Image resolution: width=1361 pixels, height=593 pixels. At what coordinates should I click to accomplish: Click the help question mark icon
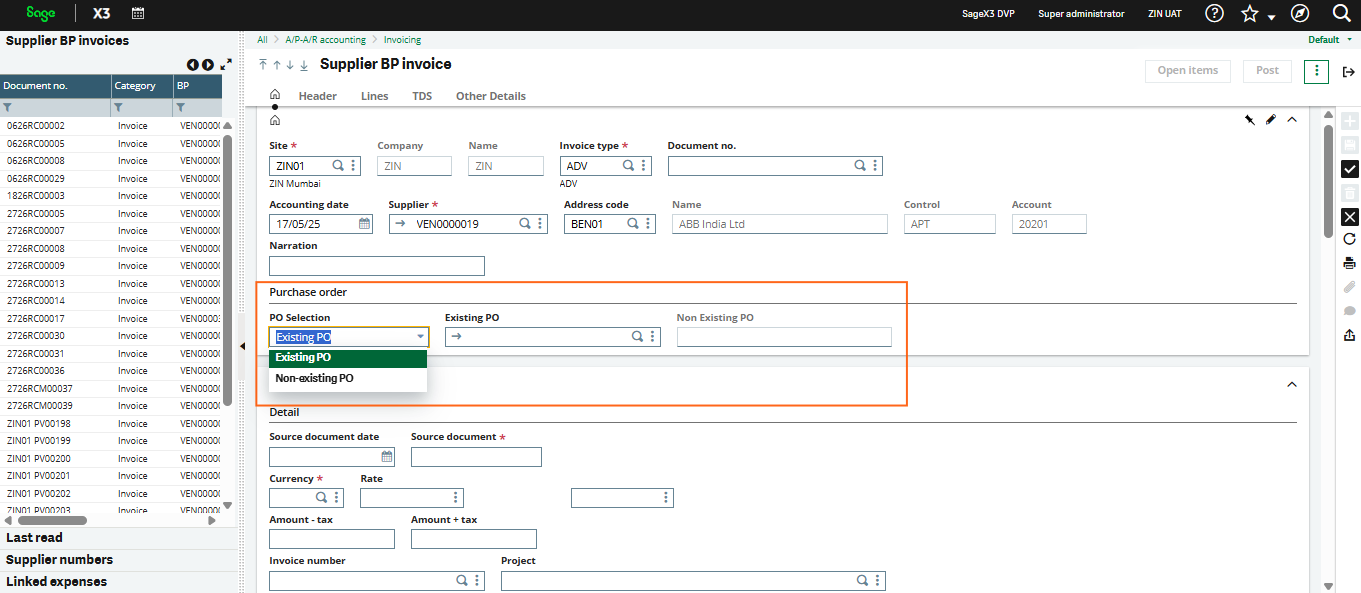pyautogui.click(x=1213, y=13)
